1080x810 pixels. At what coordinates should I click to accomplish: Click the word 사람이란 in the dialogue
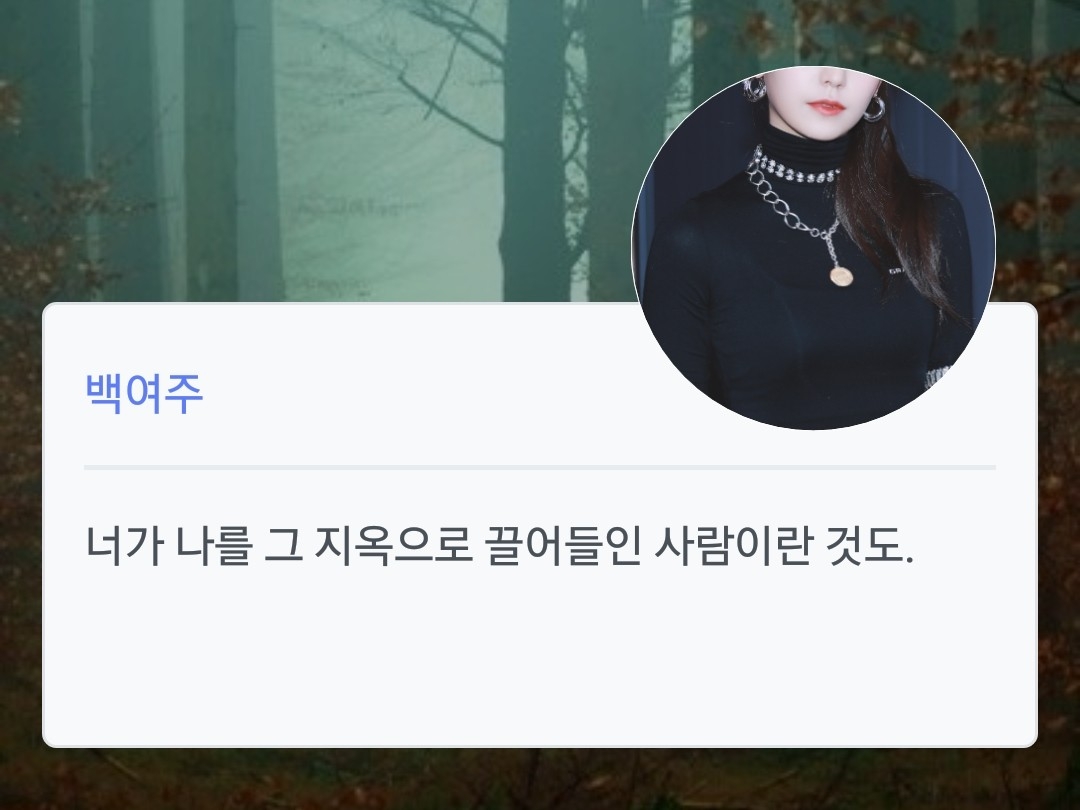tap(733, 545)
